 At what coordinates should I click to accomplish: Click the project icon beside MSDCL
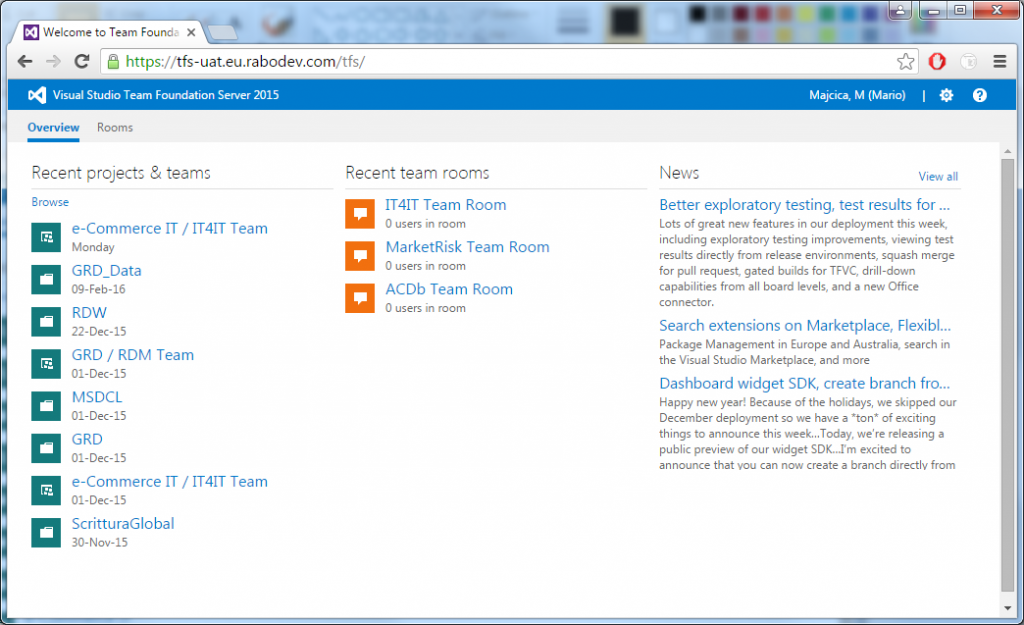[x=46, y=406]
